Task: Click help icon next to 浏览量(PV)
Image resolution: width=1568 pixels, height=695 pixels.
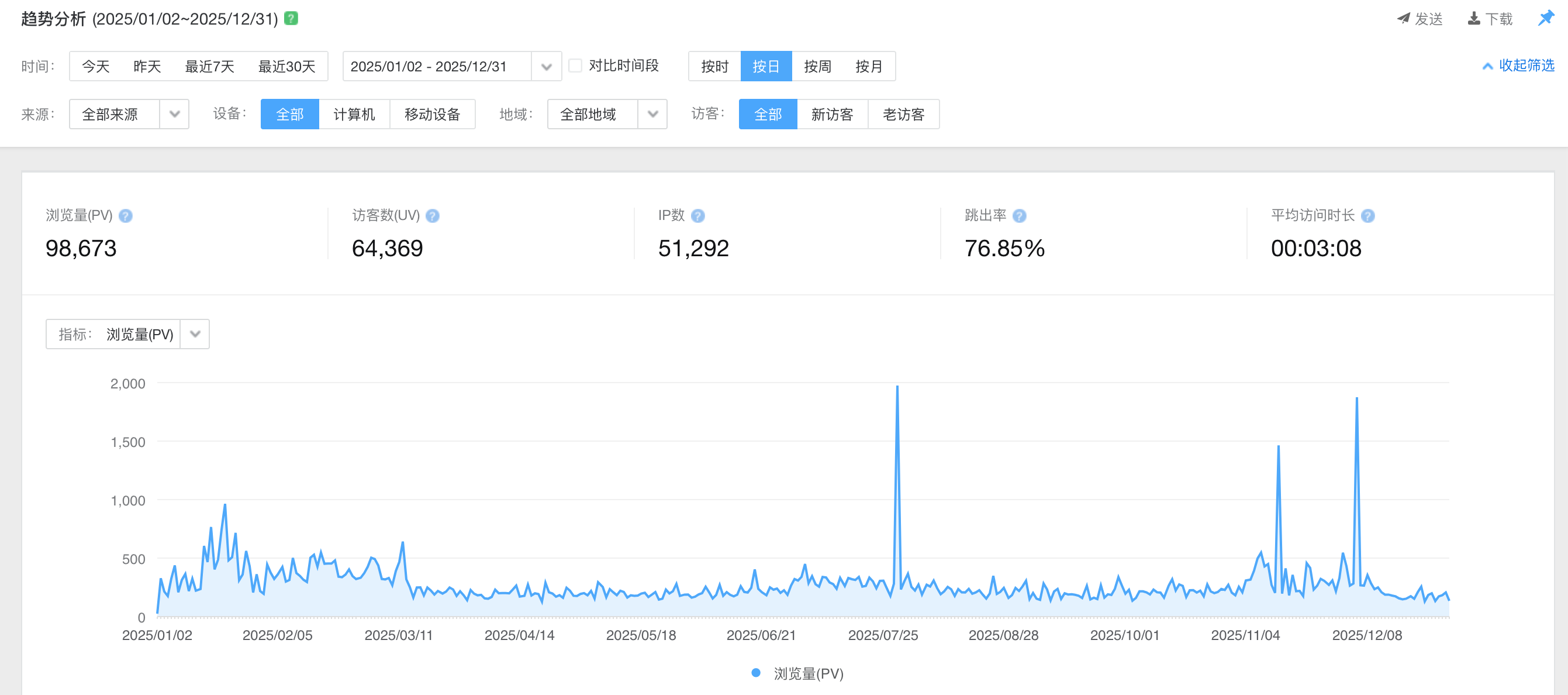Action: click(125, 216)
